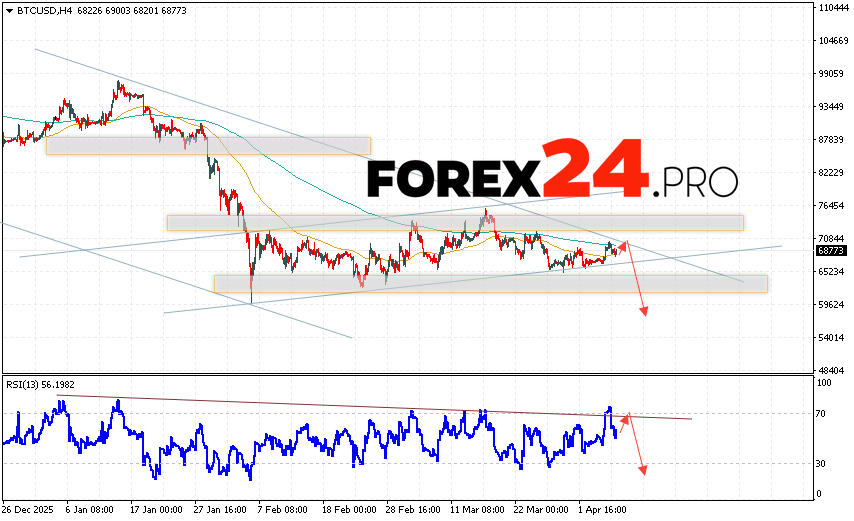Click the red downward forecast arrow on price chart

[636, 280]
